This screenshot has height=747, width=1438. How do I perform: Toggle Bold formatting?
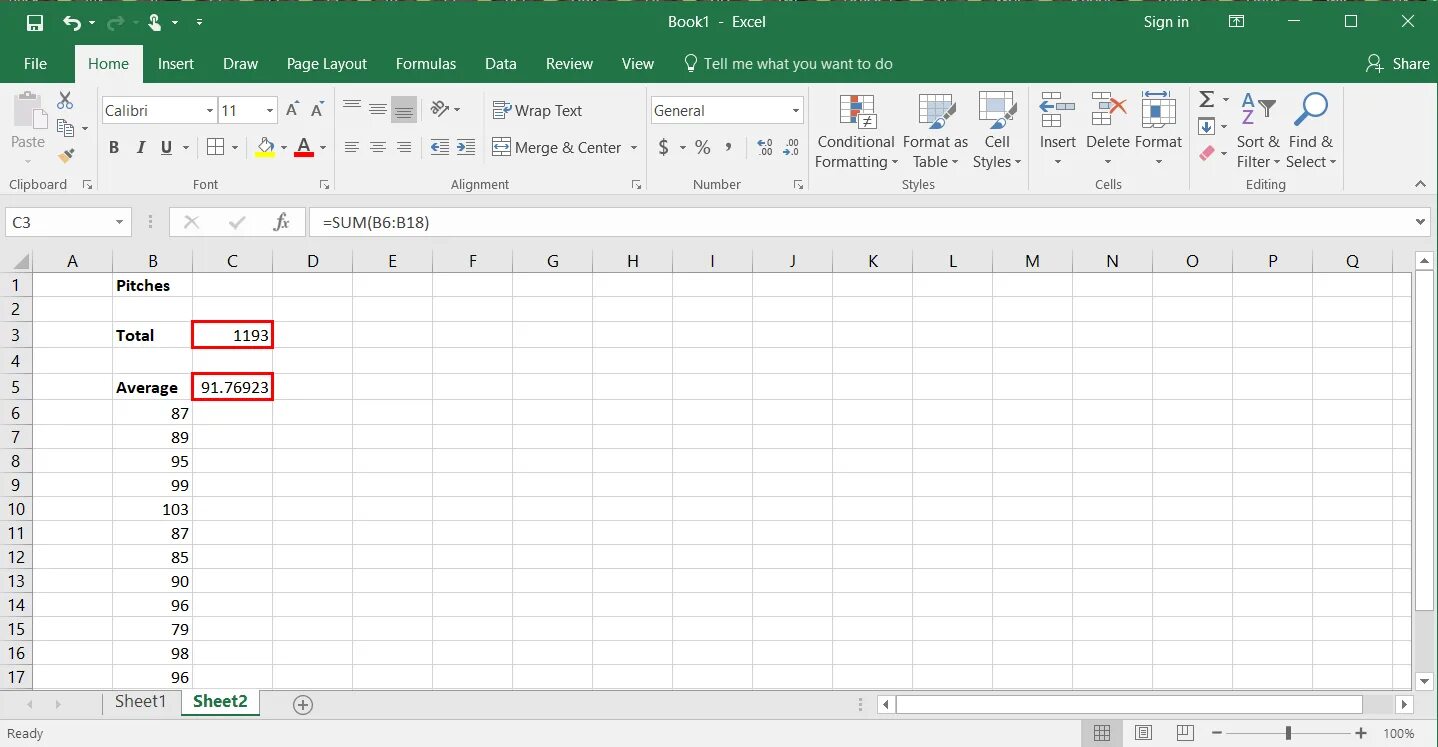[x=114, y=147]
